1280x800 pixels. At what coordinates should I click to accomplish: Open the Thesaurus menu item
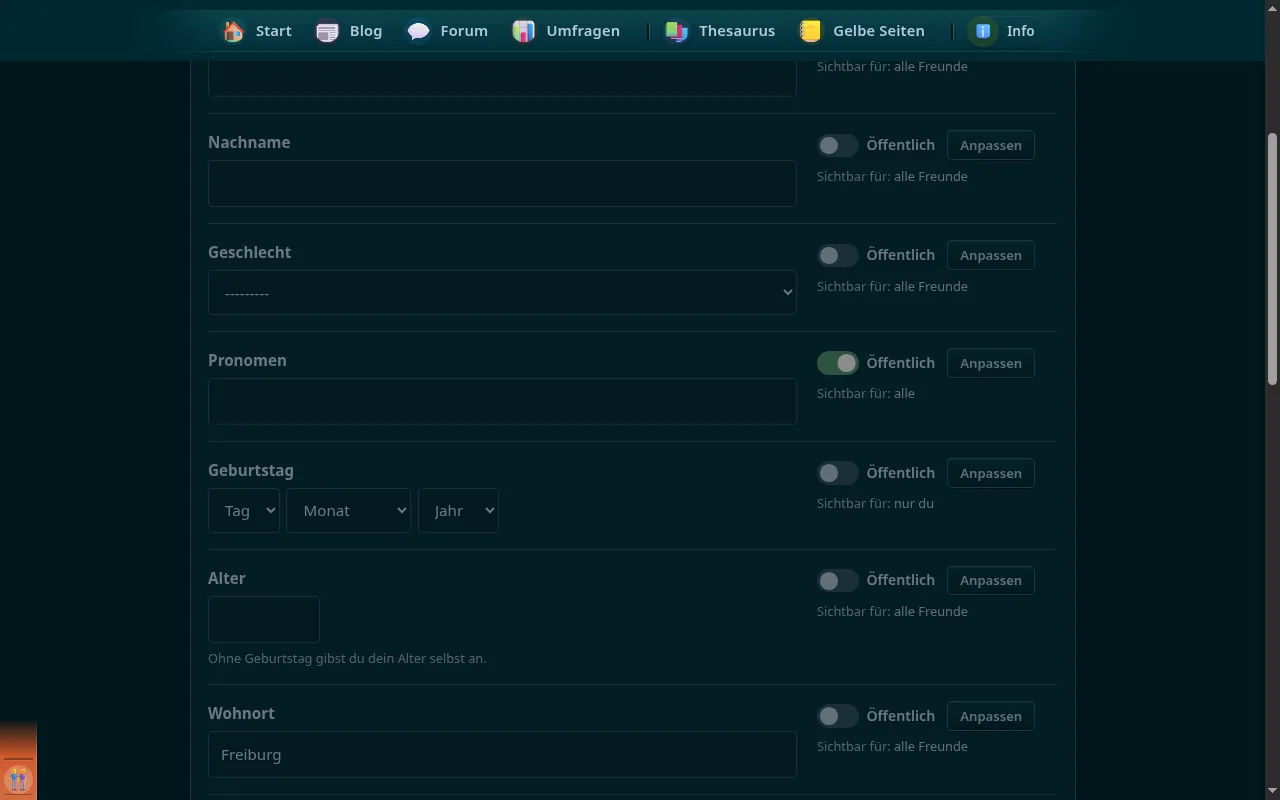pyautogui.click(x=720, y=31)
